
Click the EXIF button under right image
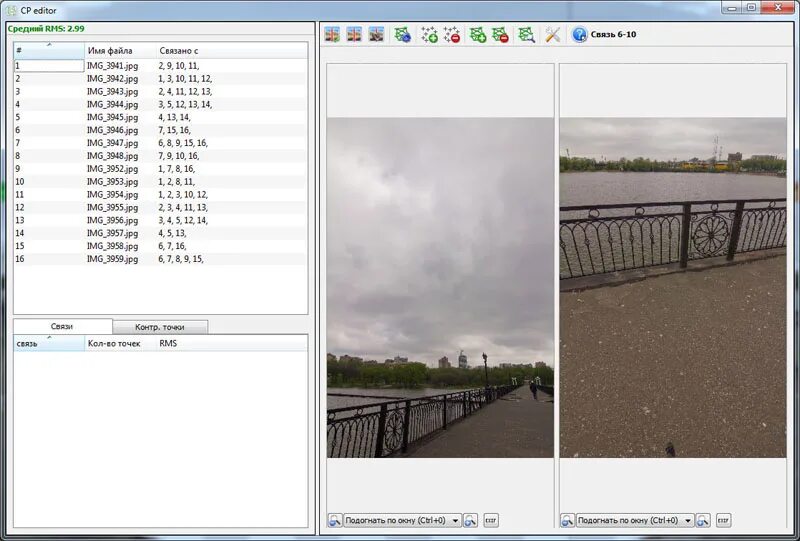pyautogui.click(x=723, y=521)
